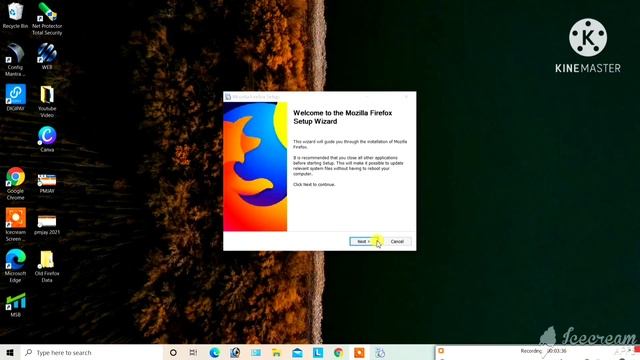Screen dimensions: 640x360
Task: Select the DIGIPAY desktop shortcut
Action: click(x=15, y=98)
